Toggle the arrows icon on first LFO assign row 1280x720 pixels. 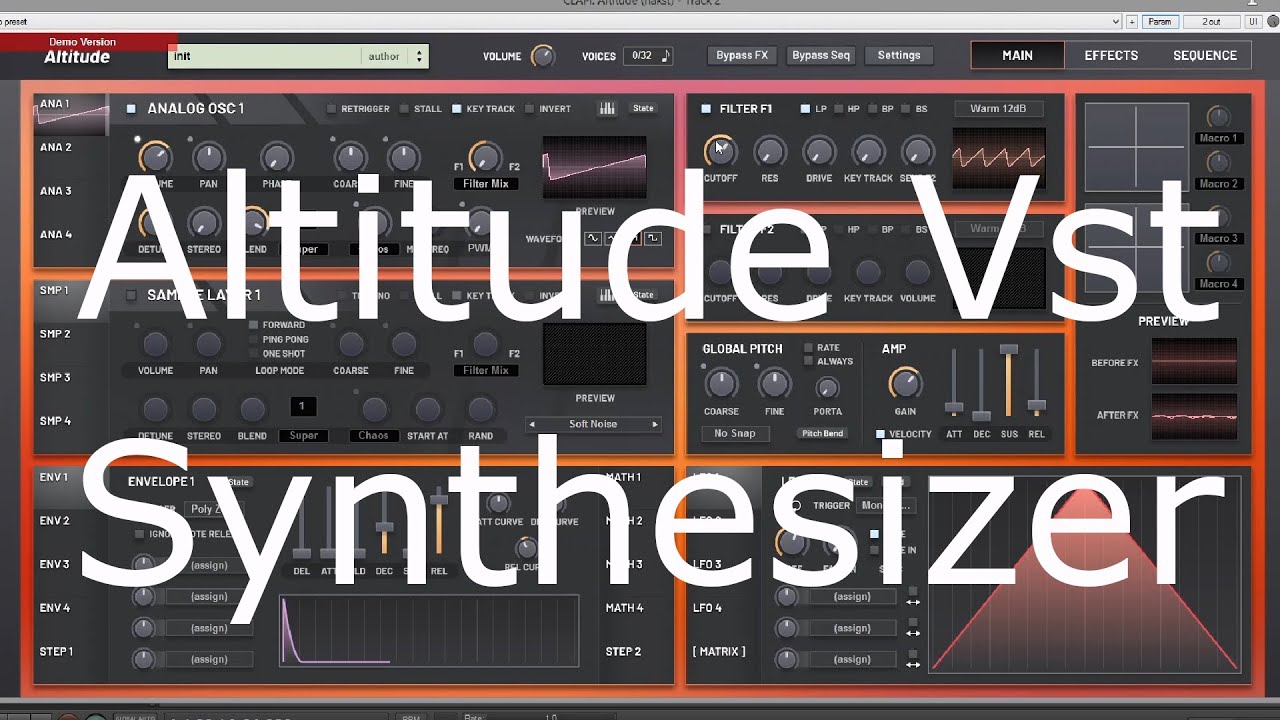912,602
